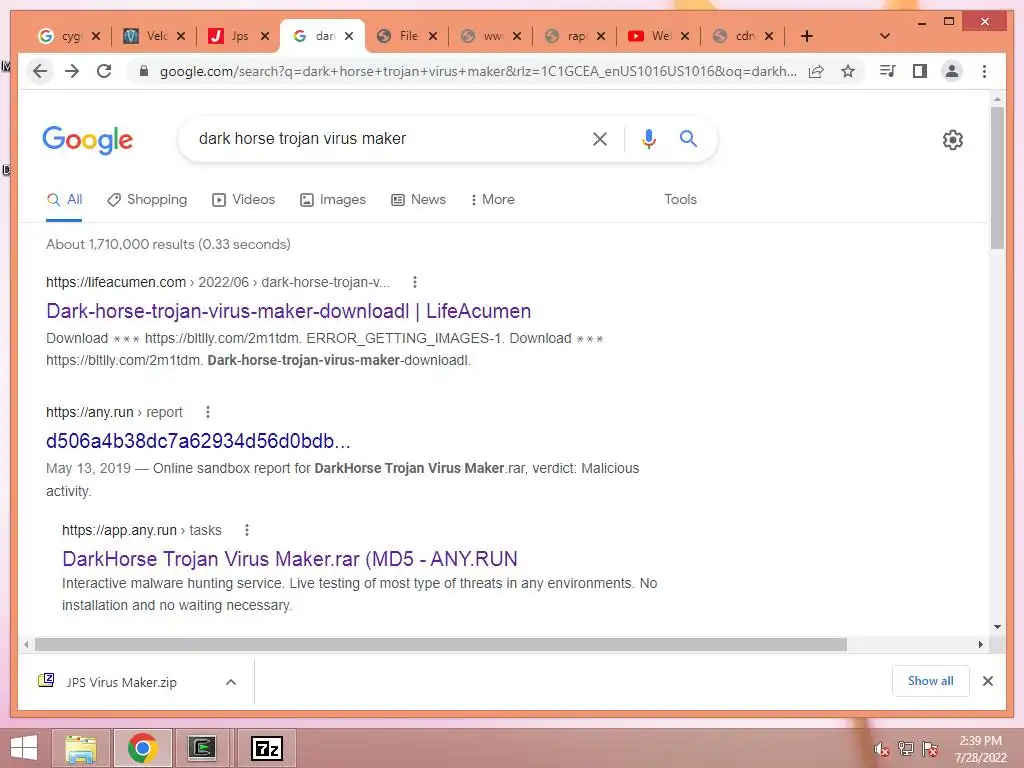
Task: Open search Tools button
Action: pyautogui.click(x=680, y=199)
